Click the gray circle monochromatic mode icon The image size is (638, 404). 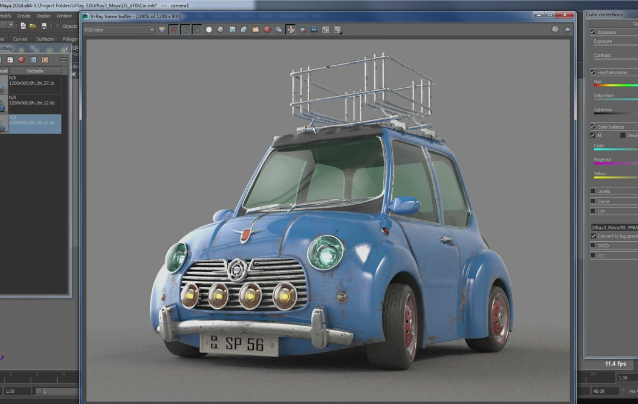pos(221,30)
